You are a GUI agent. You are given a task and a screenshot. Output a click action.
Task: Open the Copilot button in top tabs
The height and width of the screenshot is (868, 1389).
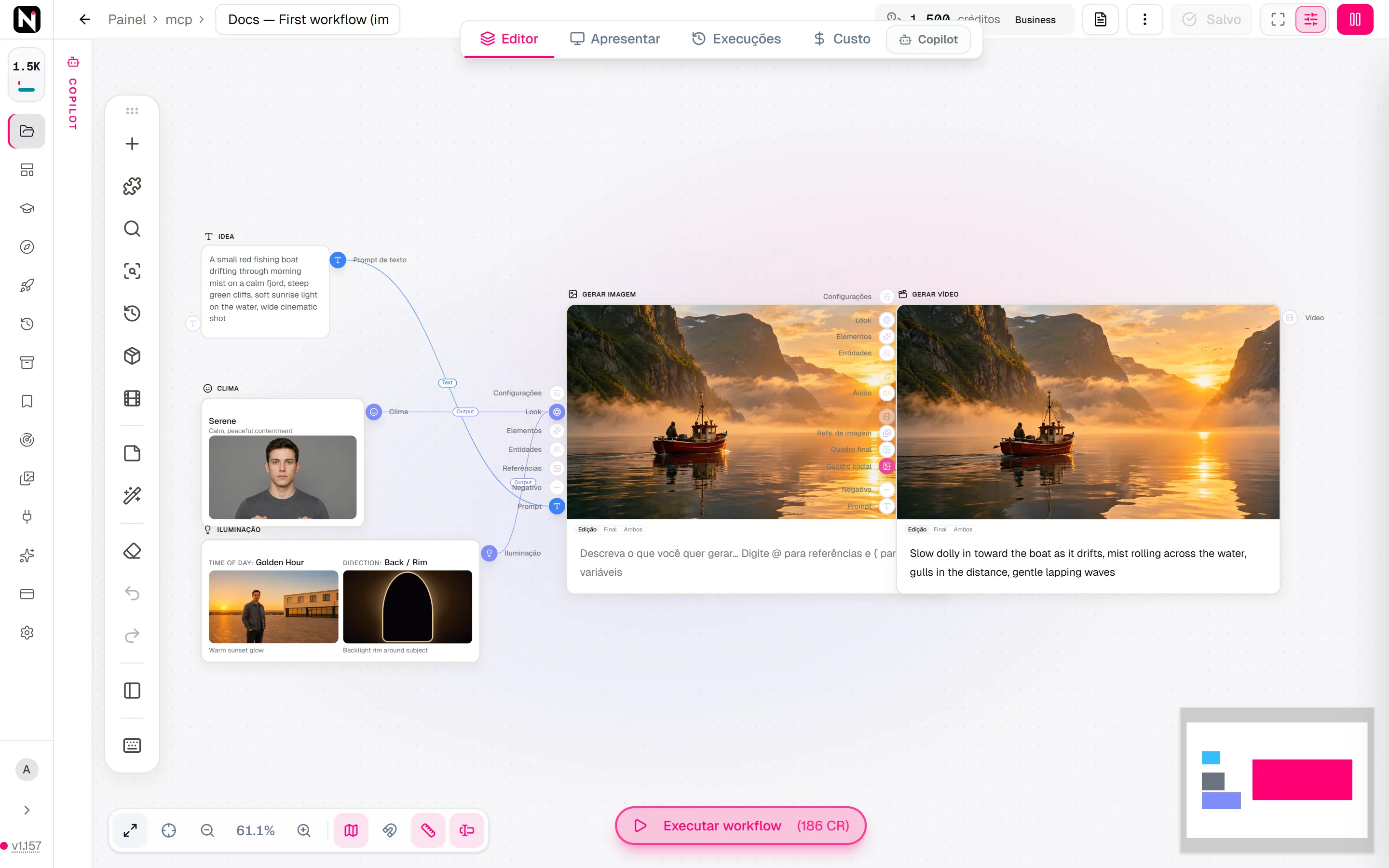(x=929, y=39)
